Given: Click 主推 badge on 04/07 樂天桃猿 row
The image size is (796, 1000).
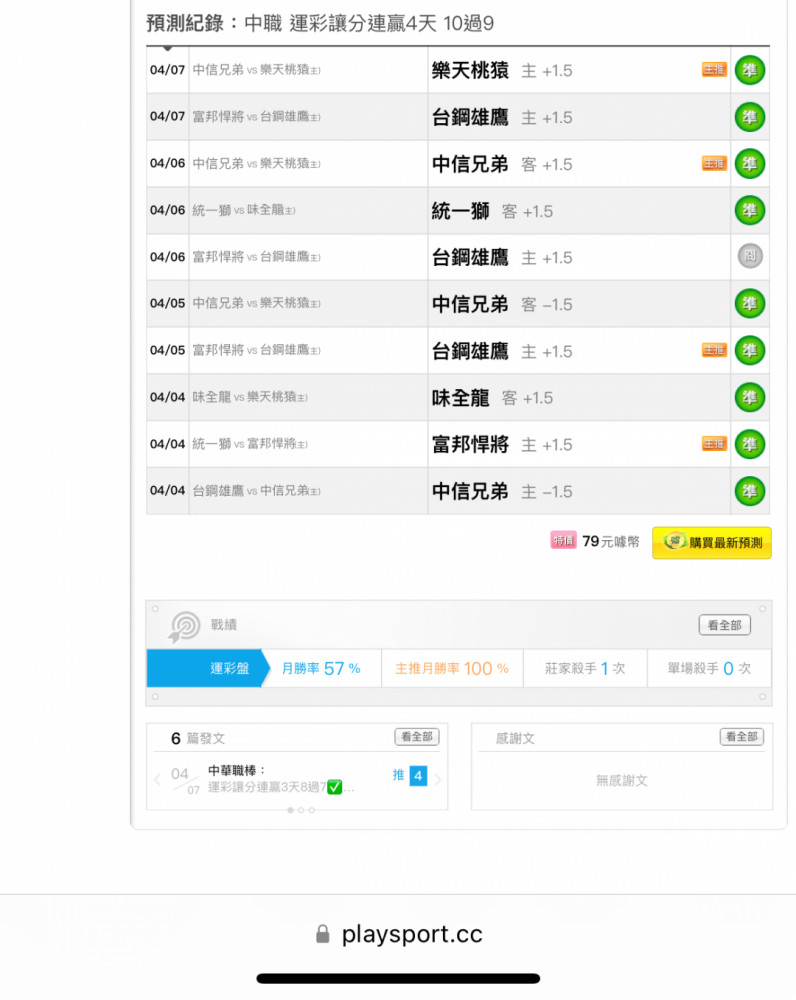Looking at the screenshot, I should [x=714, y=70].
